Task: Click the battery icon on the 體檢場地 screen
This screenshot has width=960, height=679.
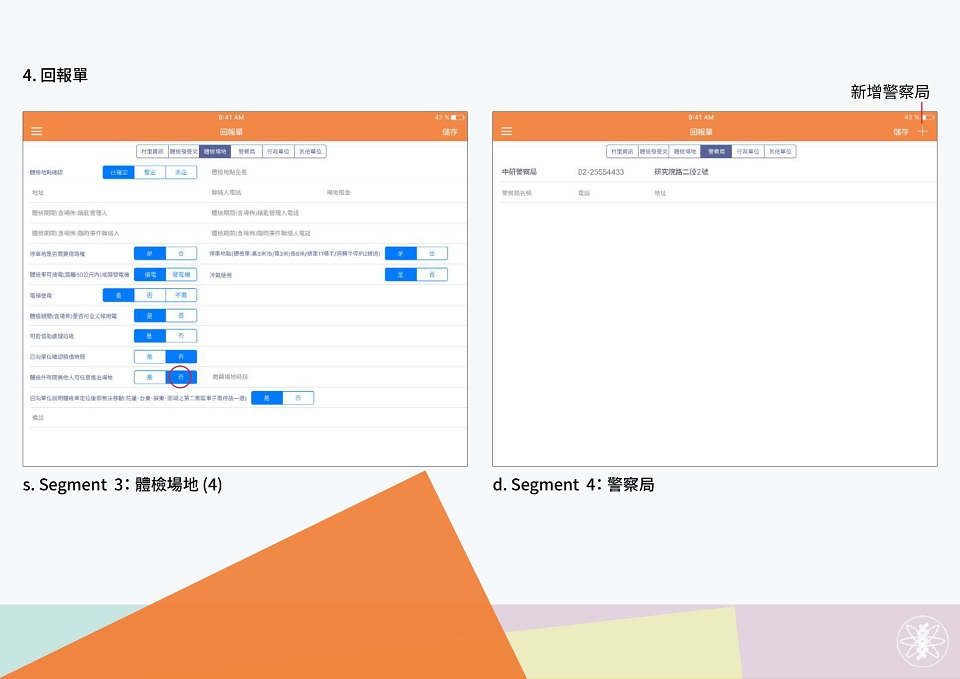Action: coord(457,117)
